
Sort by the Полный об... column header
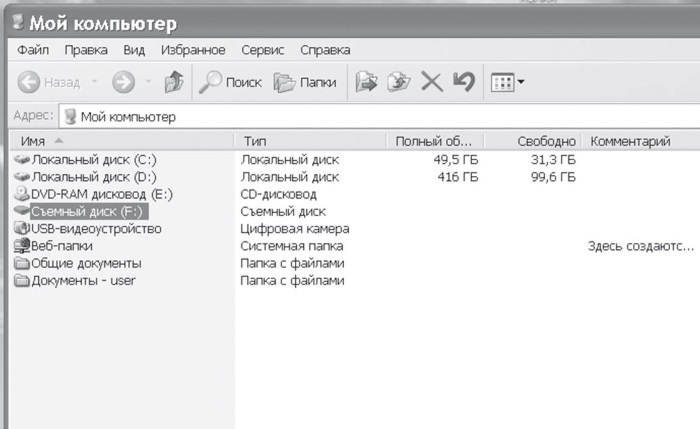tap(435, 141)
